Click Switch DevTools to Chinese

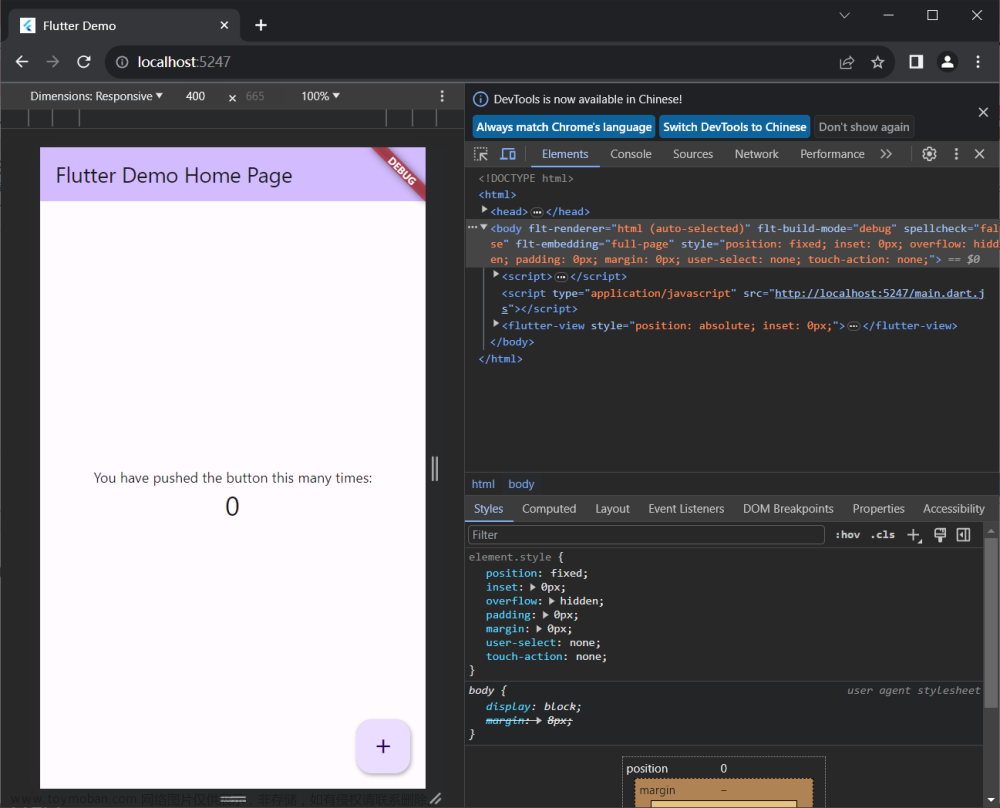tap(735, 127)
